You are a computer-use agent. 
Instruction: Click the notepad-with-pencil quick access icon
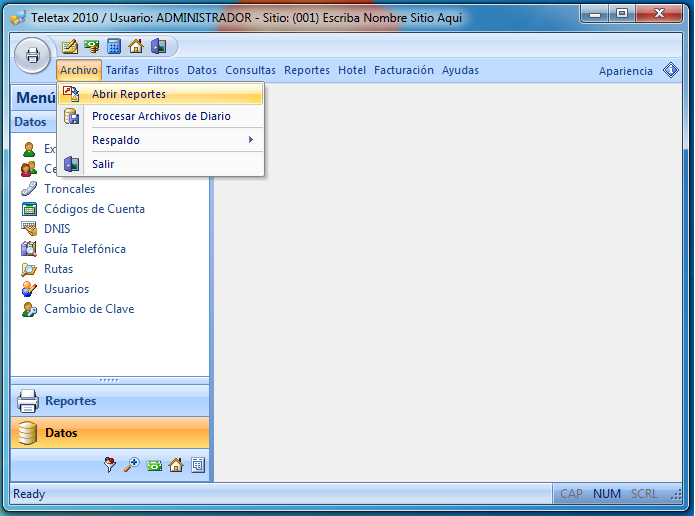coord(70,46)
